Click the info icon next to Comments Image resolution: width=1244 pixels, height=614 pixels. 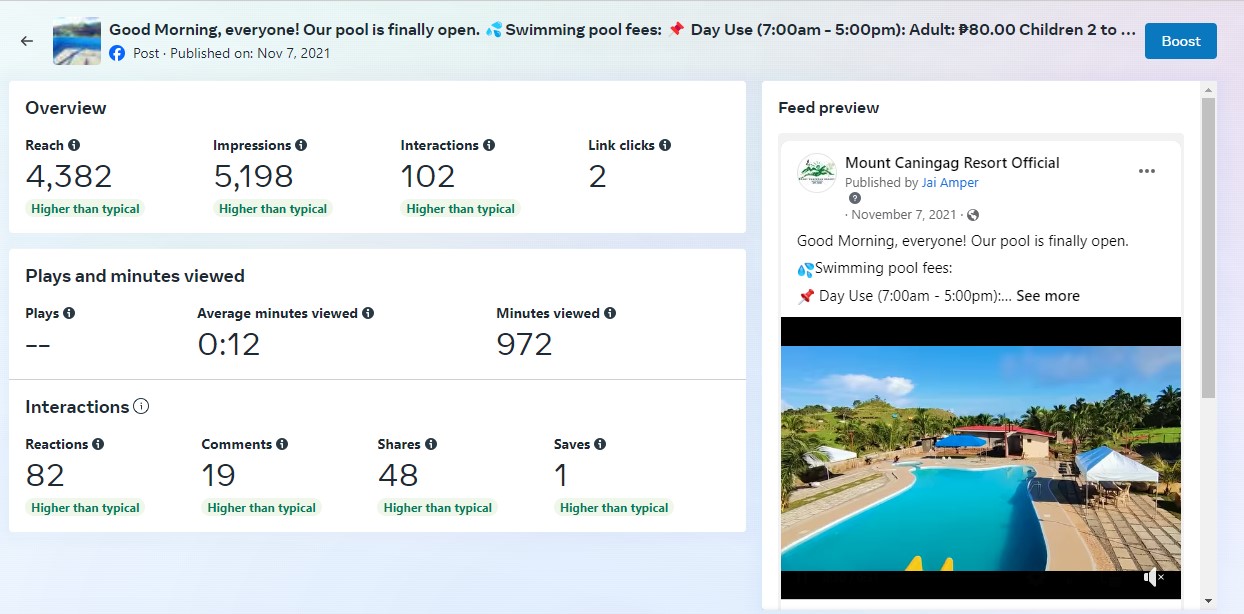pyautogui.click(x=282, y=444)
